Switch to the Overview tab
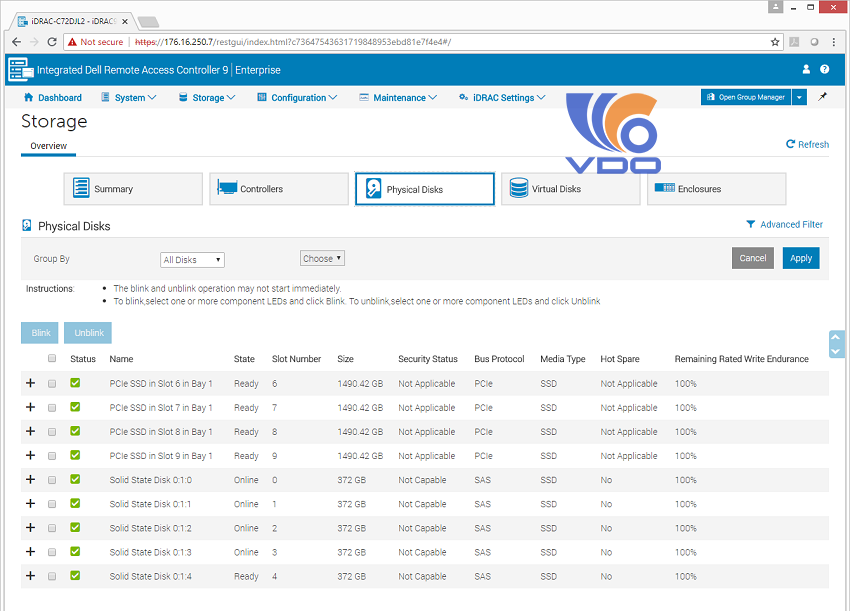This screenshot has width=850, height=611. [x=49, y=146]
